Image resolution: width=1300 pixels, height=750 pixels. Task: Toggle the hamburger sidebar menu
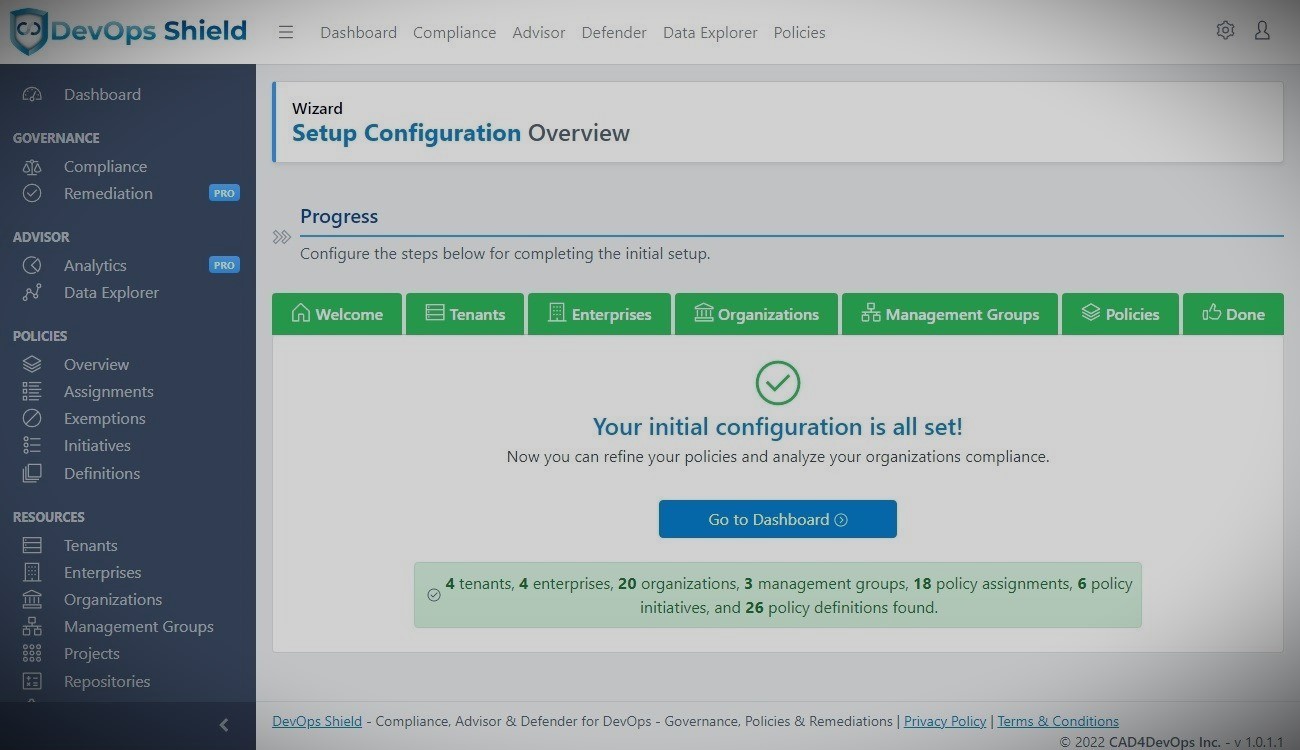(286, 32)
